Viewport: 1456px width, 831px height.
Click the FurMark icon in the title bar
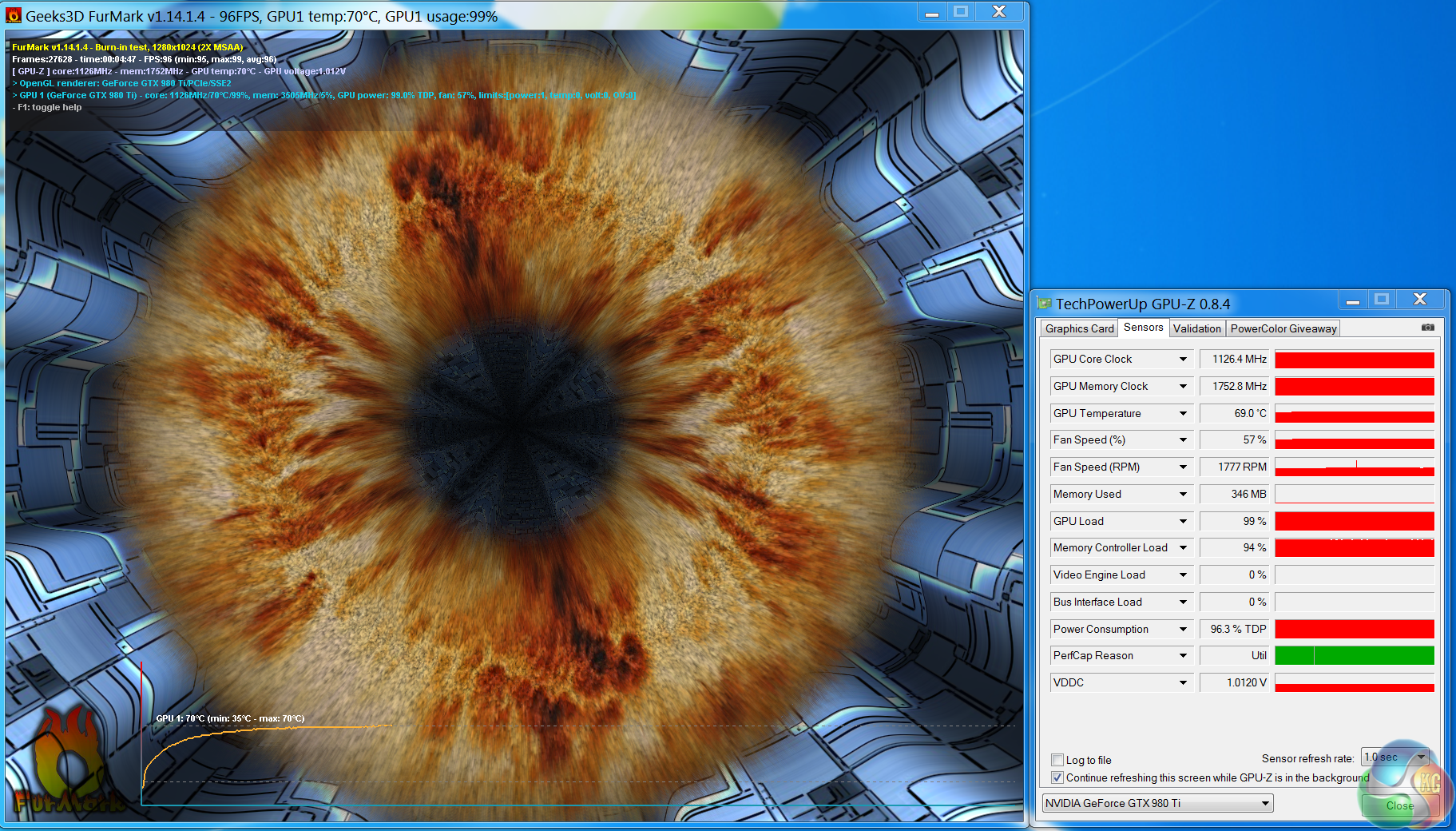coord(14,15)
